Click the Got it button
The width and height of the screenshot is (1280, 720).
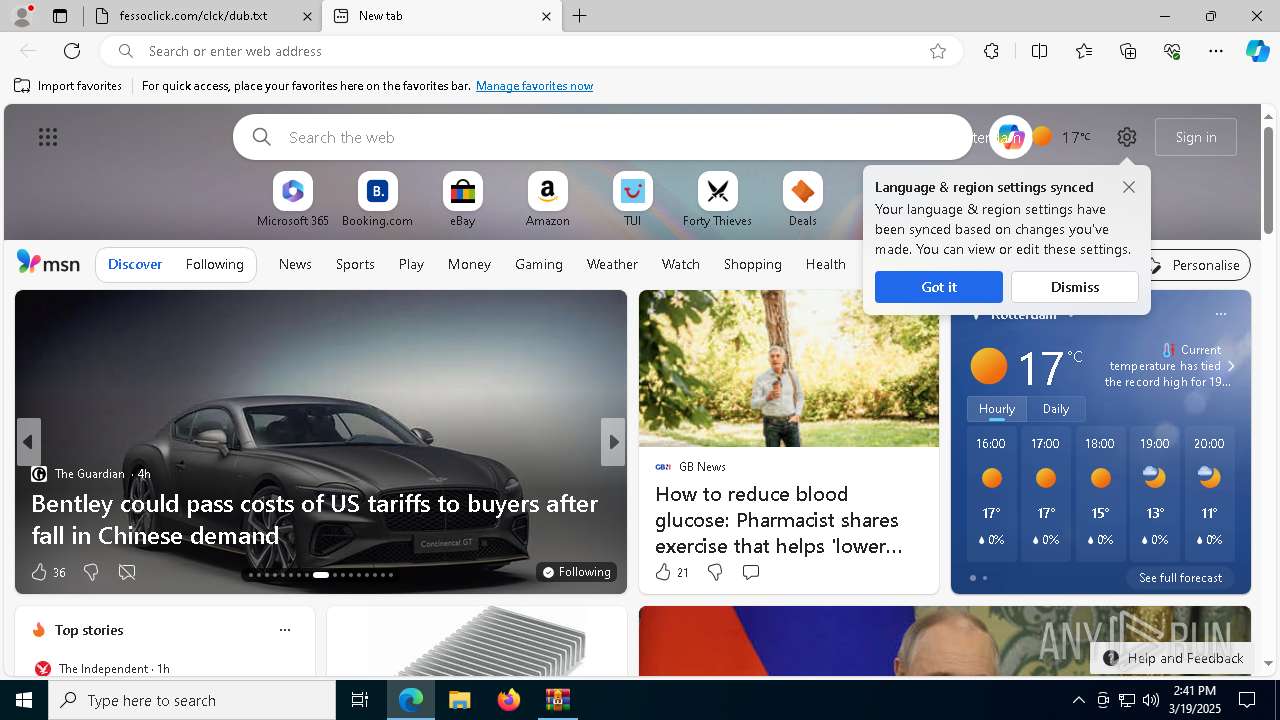click(x=938, y=287)
